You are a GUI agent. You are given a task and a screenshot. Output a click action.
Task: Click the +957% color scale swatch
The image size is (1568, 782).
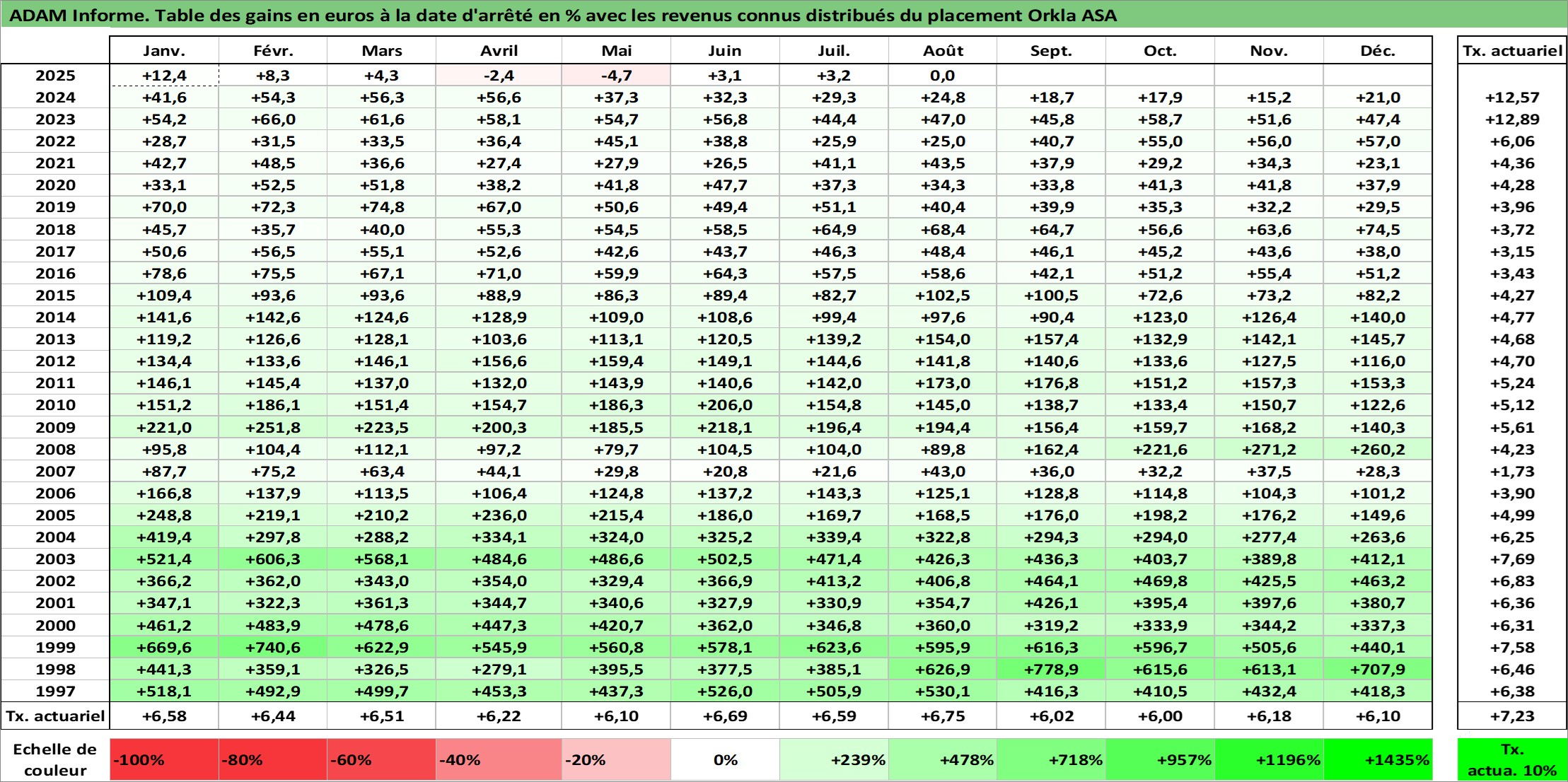(1160, 760)
